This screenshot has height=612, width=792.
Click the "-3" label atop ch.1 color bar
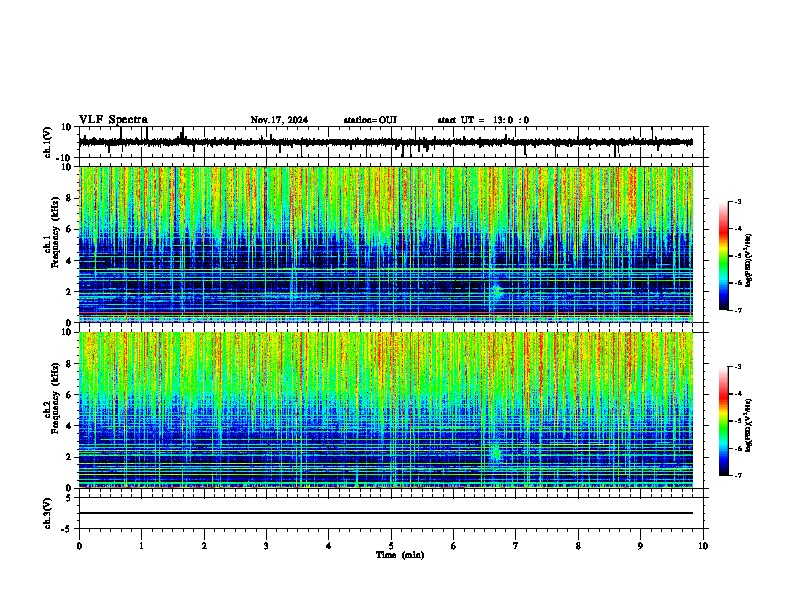(x=737, y=201)
